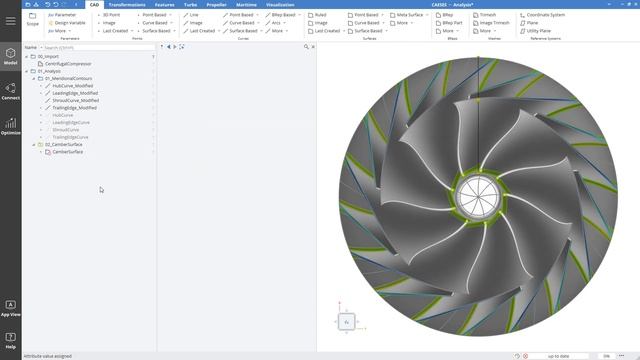640x360 pixels.
Task: Create a new Scope
Action: coord(33,19)
